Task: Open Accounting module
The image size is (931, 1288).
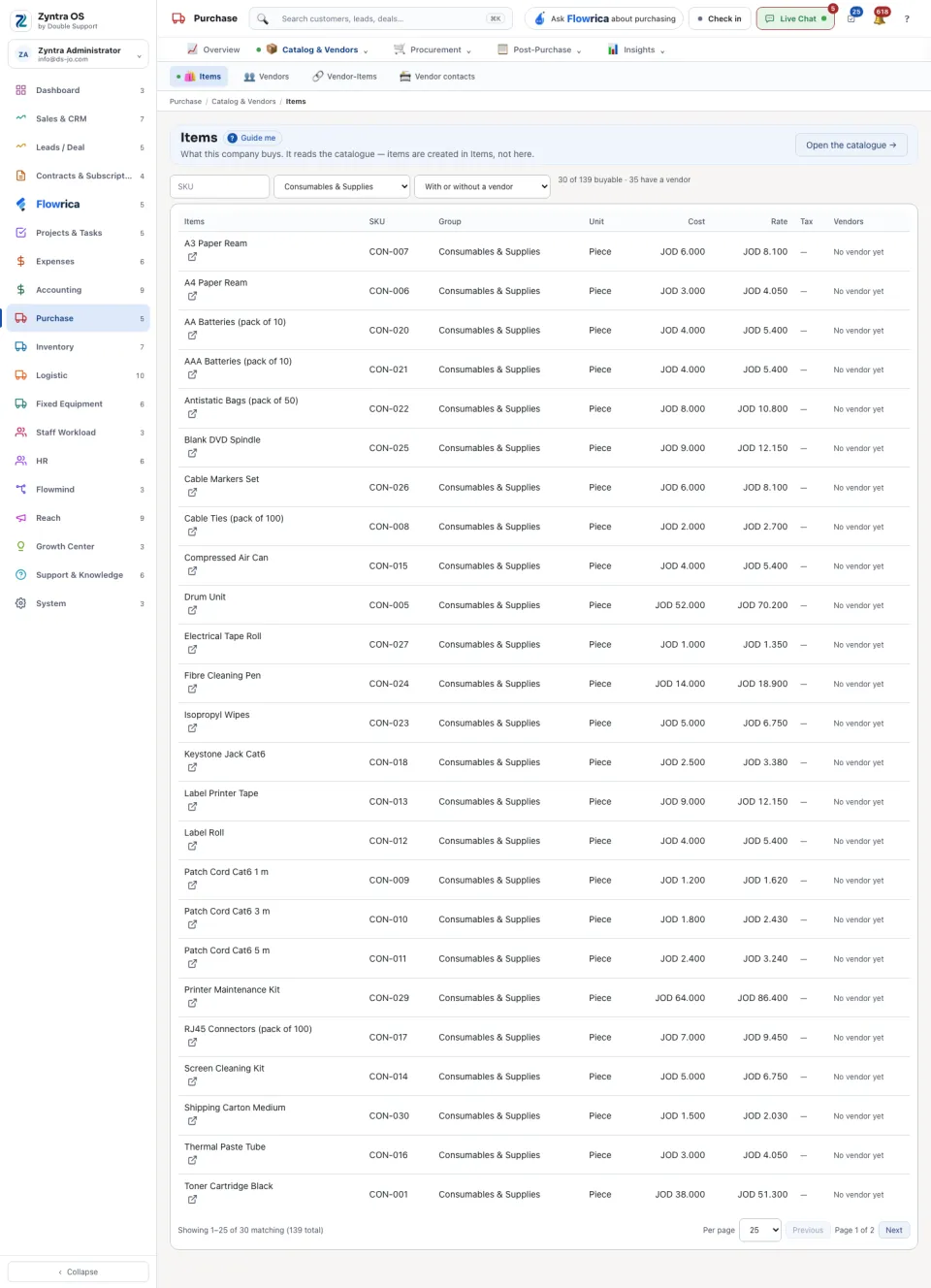Action: click(x=78, y=290)
